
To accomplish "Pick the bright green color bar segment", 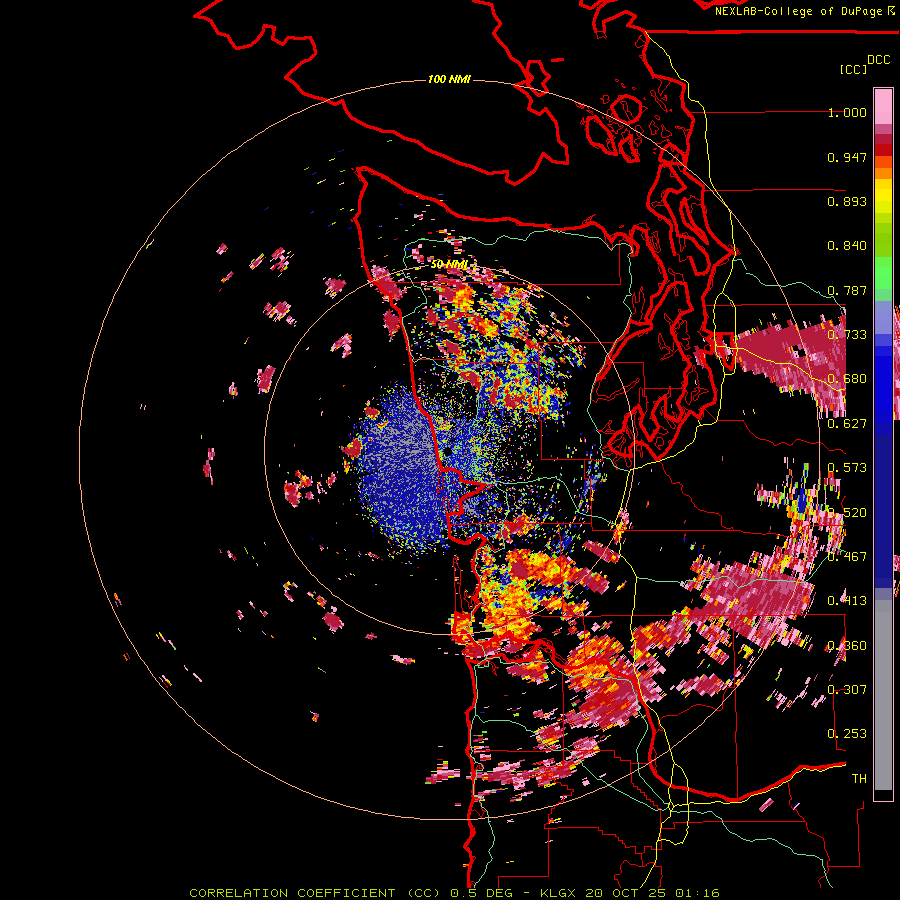I will (x=883, y=273).
